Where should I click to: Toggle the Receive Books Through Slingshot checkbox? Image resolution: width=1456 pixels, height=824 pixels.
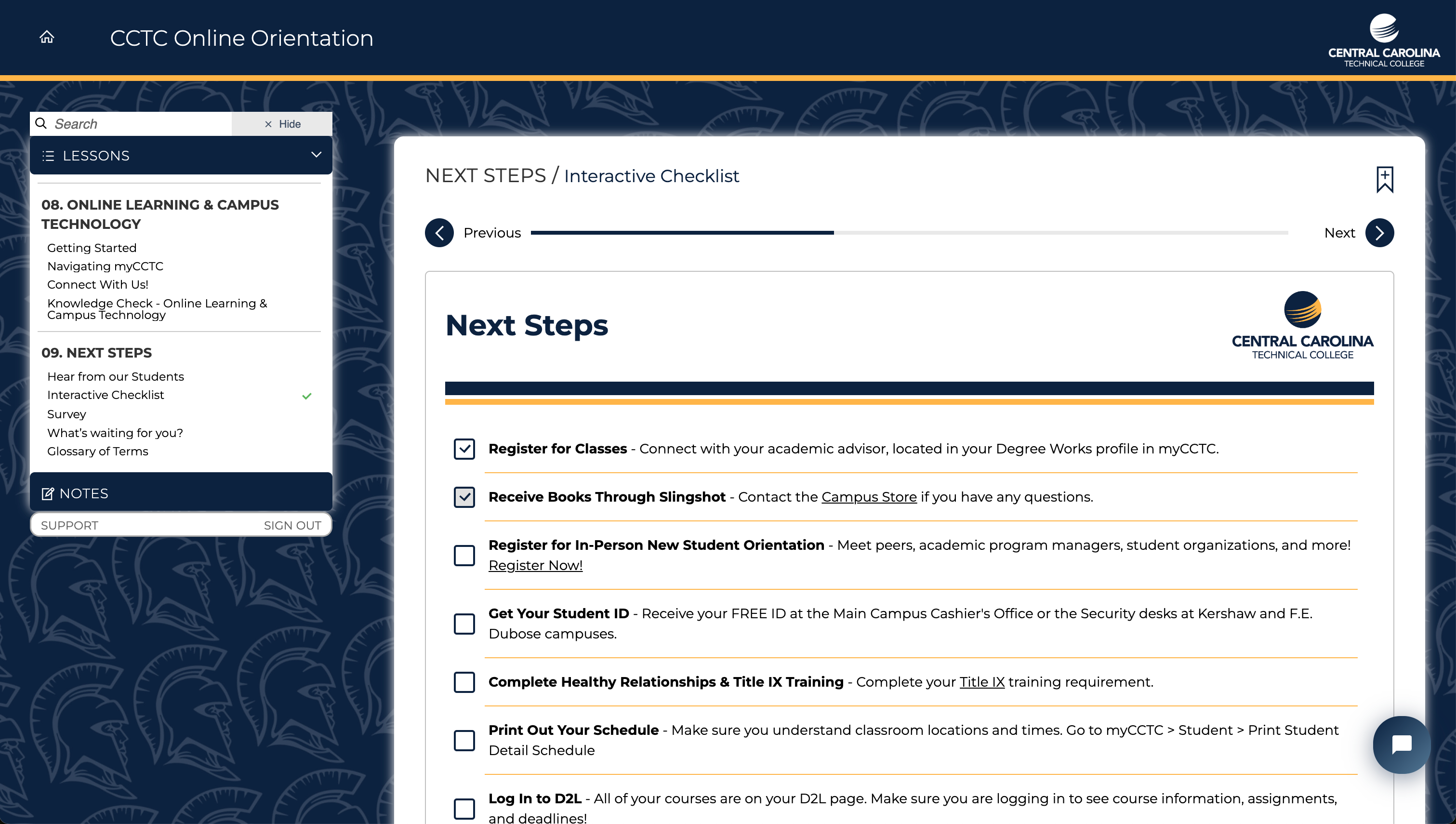point(464,497)
